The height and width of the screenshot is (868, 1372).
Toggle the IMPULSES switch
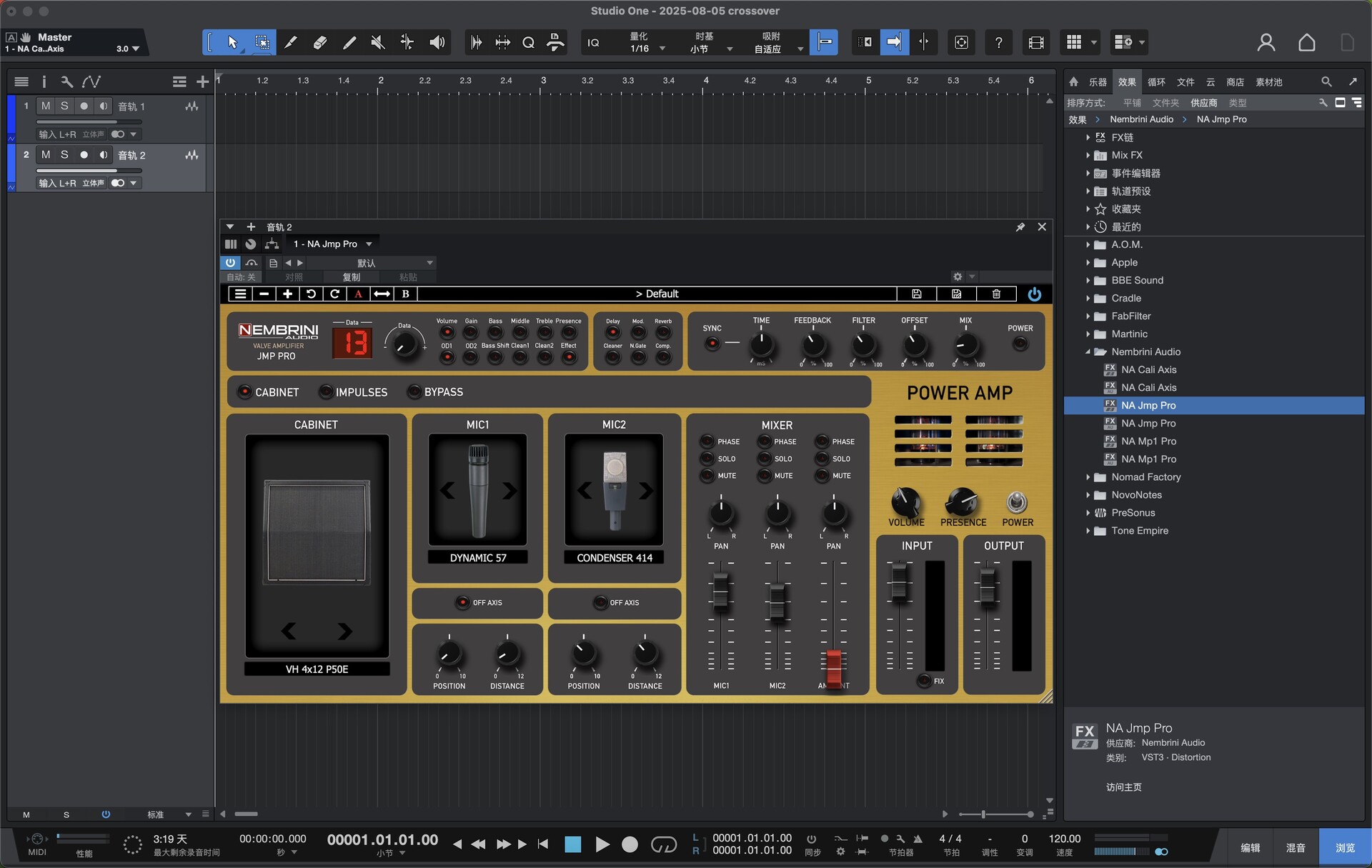click(326, 391)
